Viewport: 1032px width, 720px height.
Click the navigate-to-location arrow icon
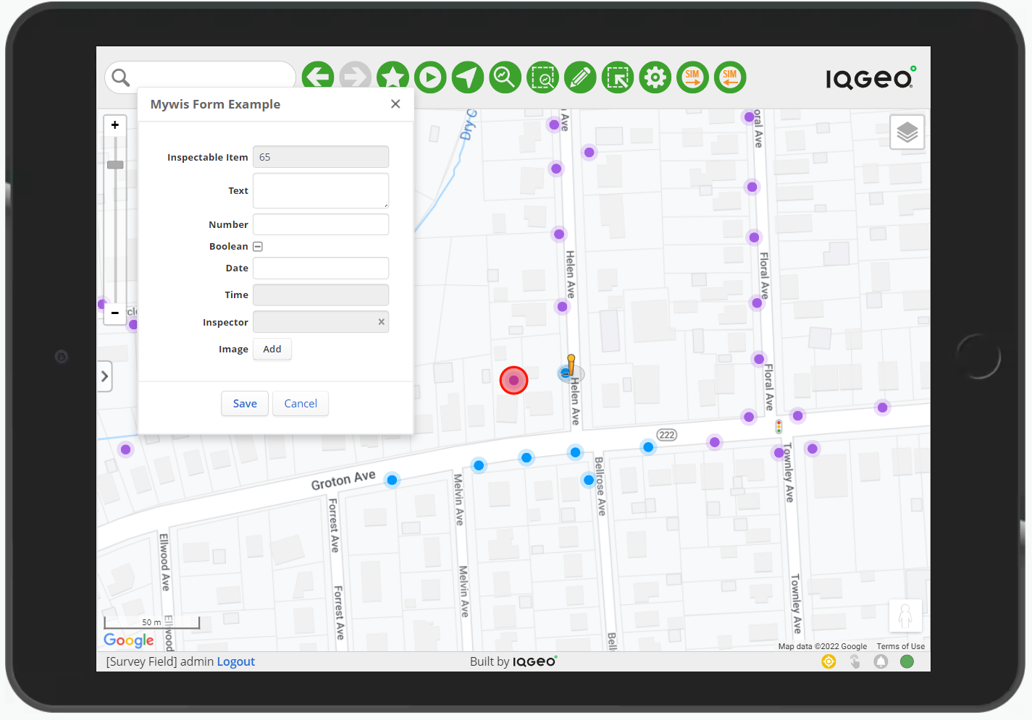(x=467, y=77)
